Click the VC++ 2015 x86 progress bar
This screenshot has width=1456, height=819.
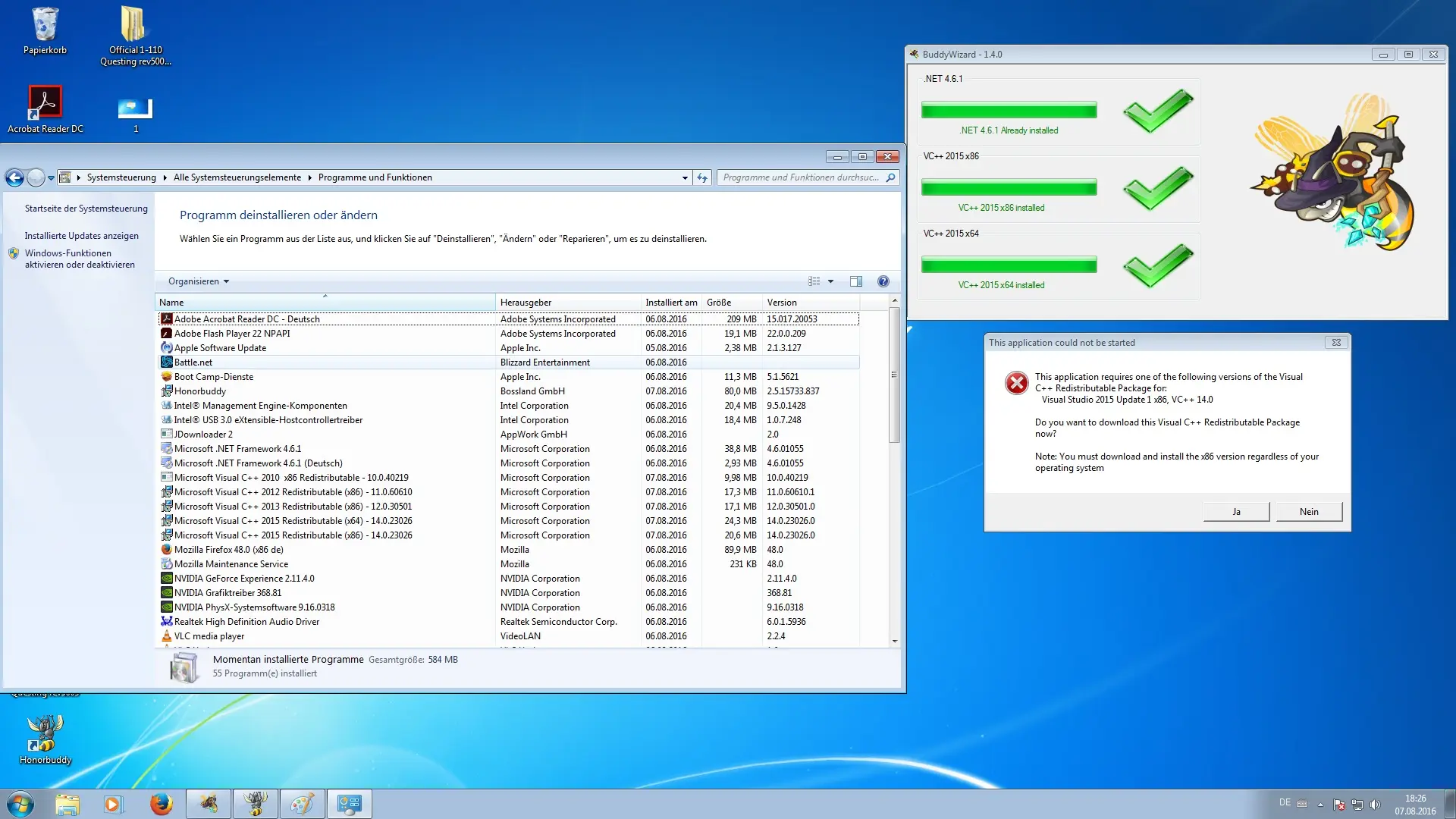1009,187
